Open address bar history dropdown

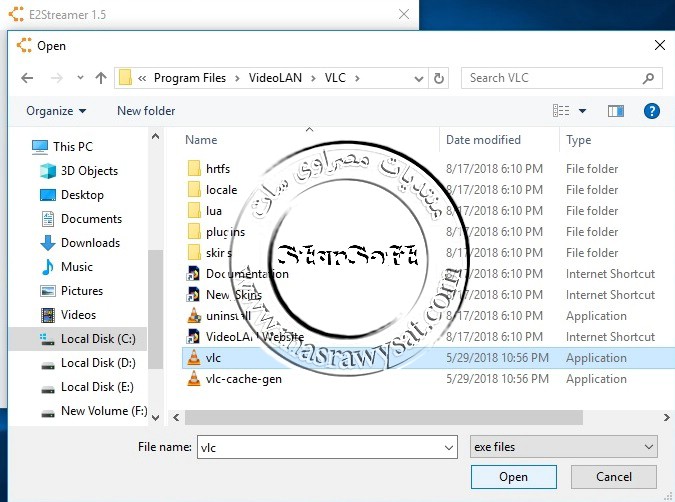(418, 79)
